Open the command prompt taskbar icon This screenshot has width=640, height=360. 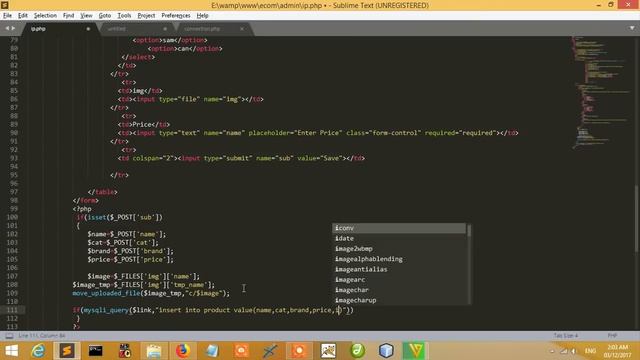coord(96,351)
